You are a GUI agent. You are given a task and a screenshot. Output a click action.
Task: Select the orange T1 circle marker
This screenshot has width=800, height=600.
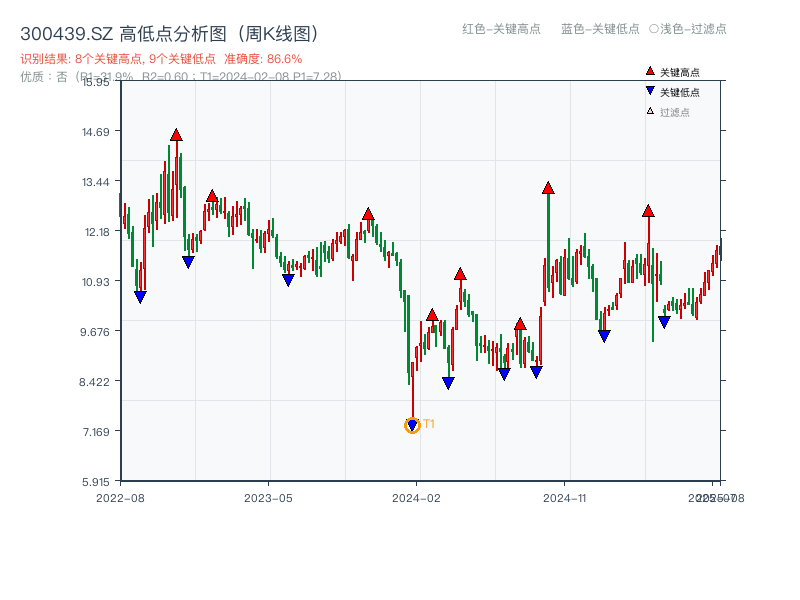(412, 426)
